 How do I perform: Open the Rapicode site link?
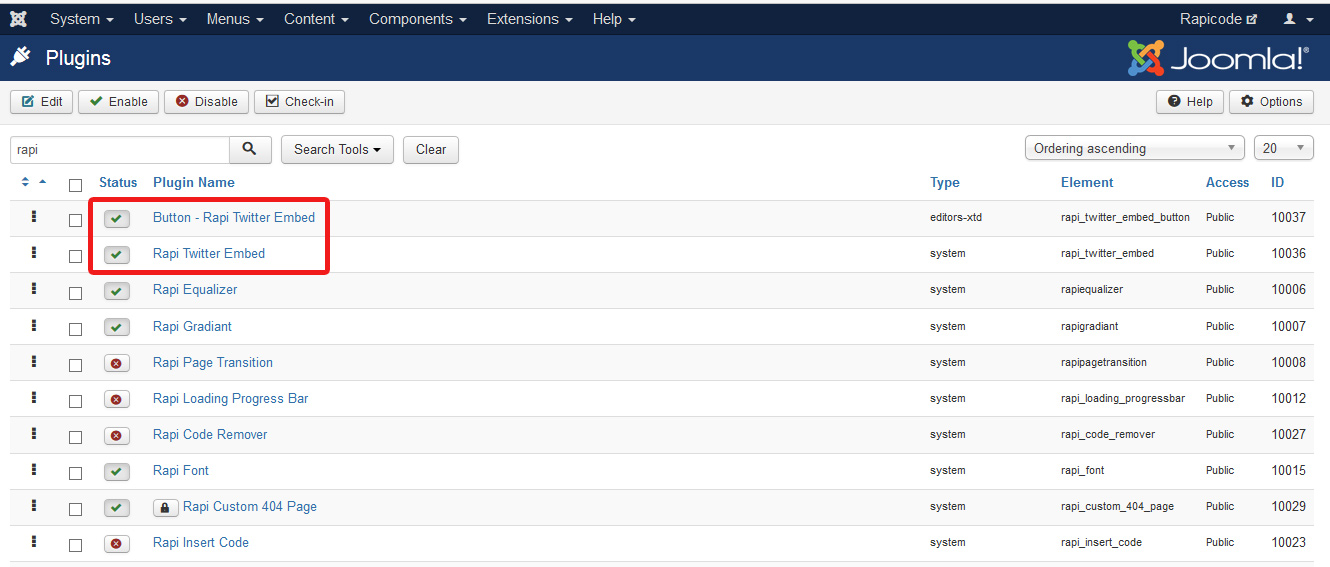pos(1218,19)
